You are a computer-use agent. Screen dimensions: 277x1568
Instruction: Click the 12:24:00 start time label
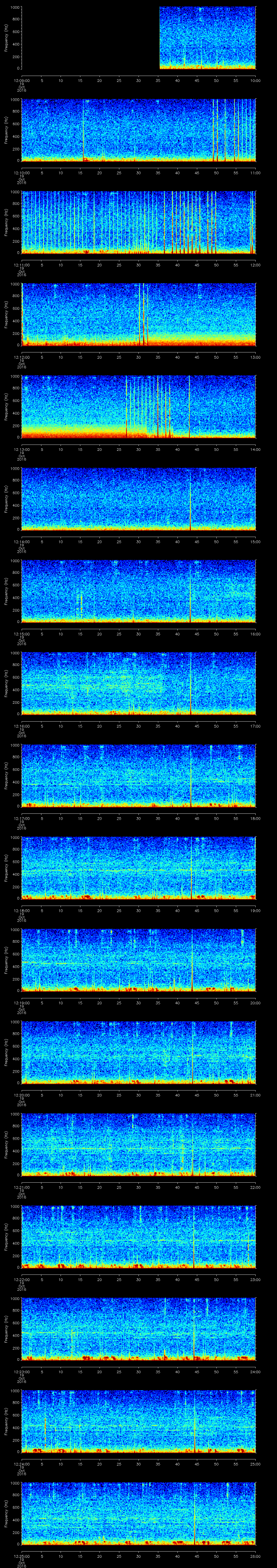tap(21, 1464)
